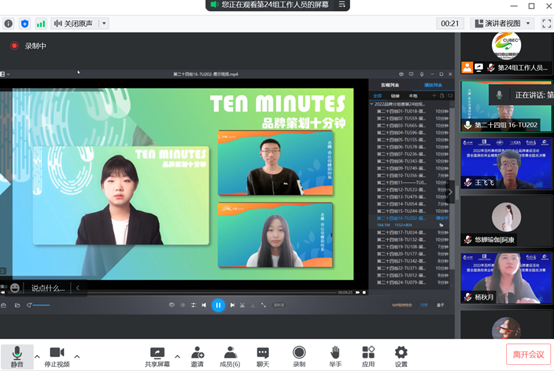Expand the arrow beside 停止视频
The height and width of the screenshot is (371, 554).
click(x=77, y=357)
